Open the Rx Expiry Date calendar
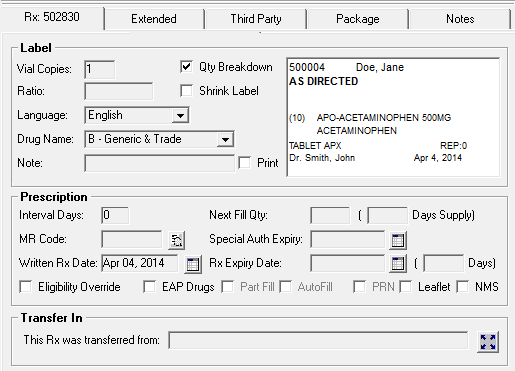The height and width of the screenshot is (371, 515). (x=398, y=264)
